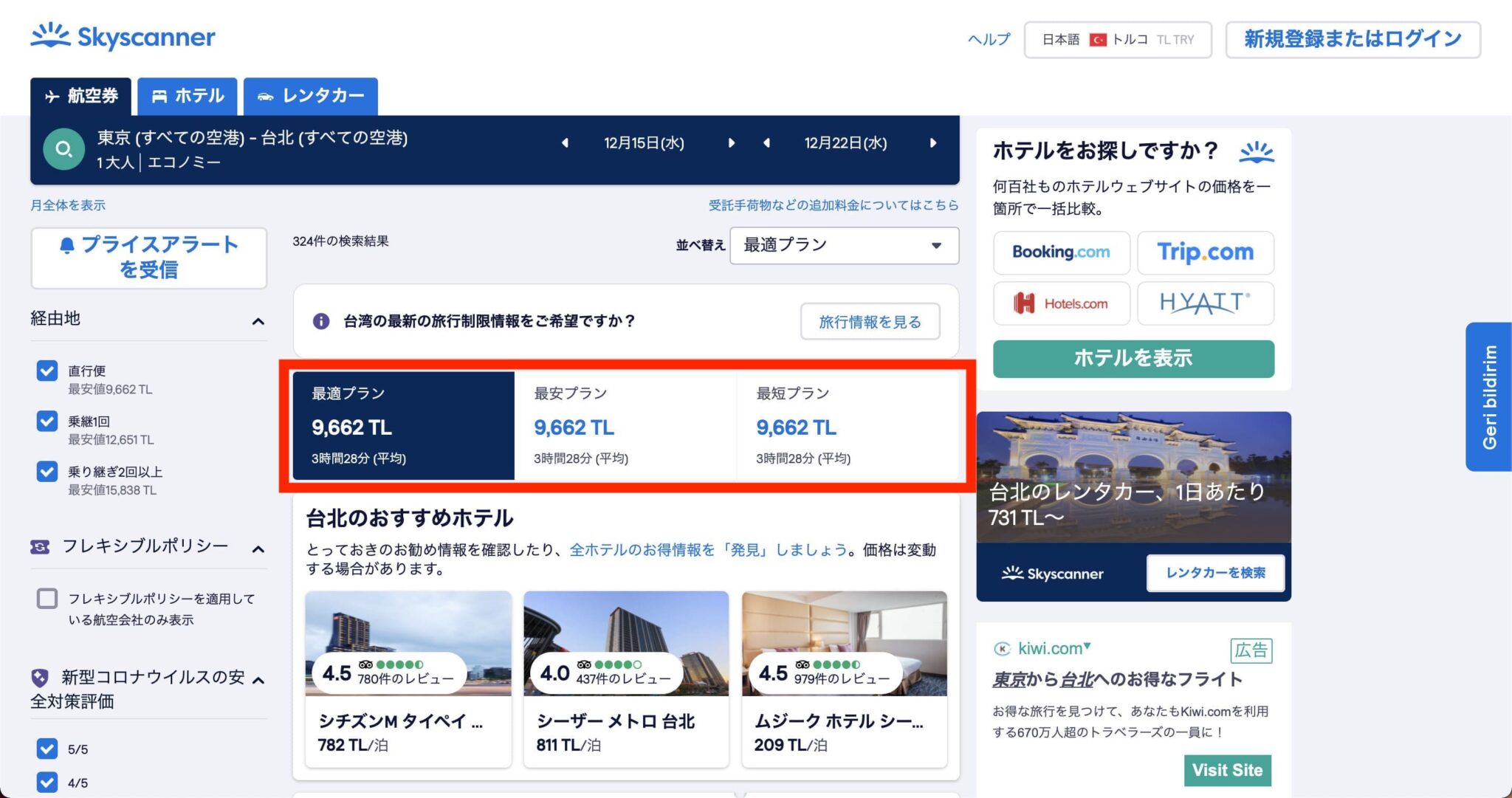Click the price alert bell icon

[66, 244]
